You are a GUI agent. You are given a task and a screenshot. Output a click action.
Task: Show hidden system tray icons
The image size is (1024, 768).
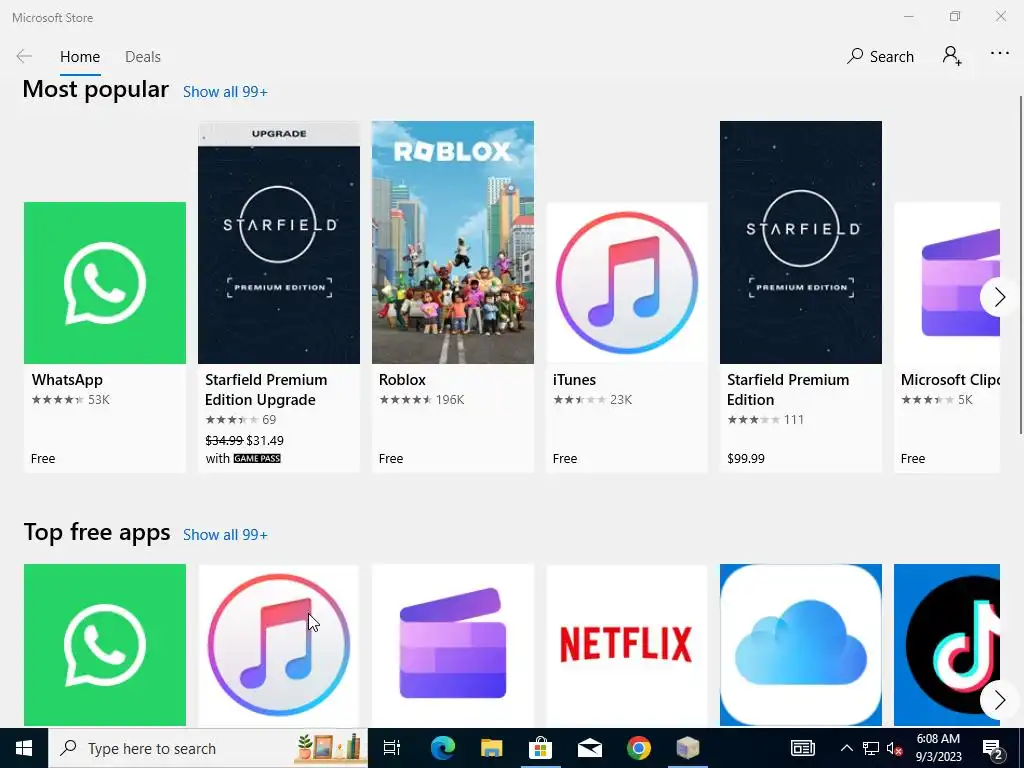coord(846,748)
